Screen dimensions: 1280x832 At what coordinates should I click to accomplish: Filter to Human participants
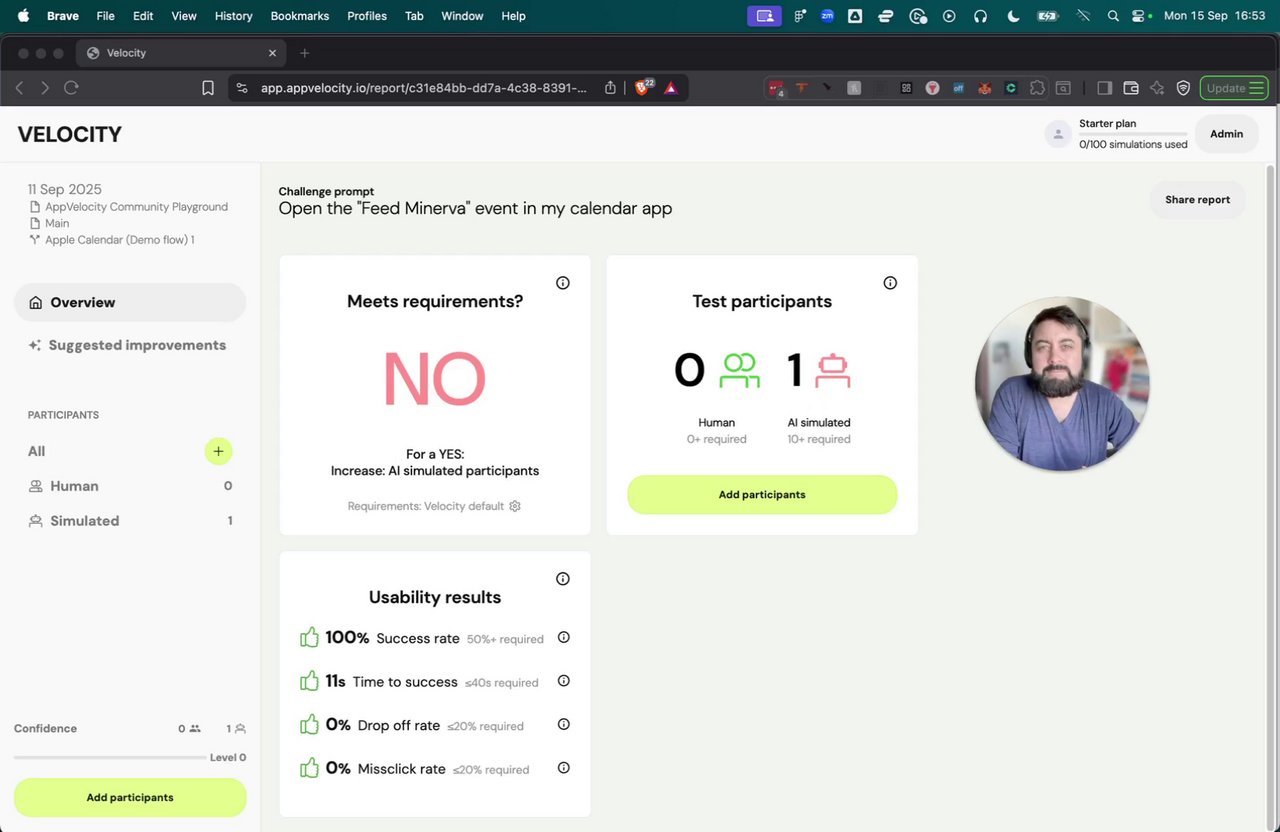click(130, 486)
